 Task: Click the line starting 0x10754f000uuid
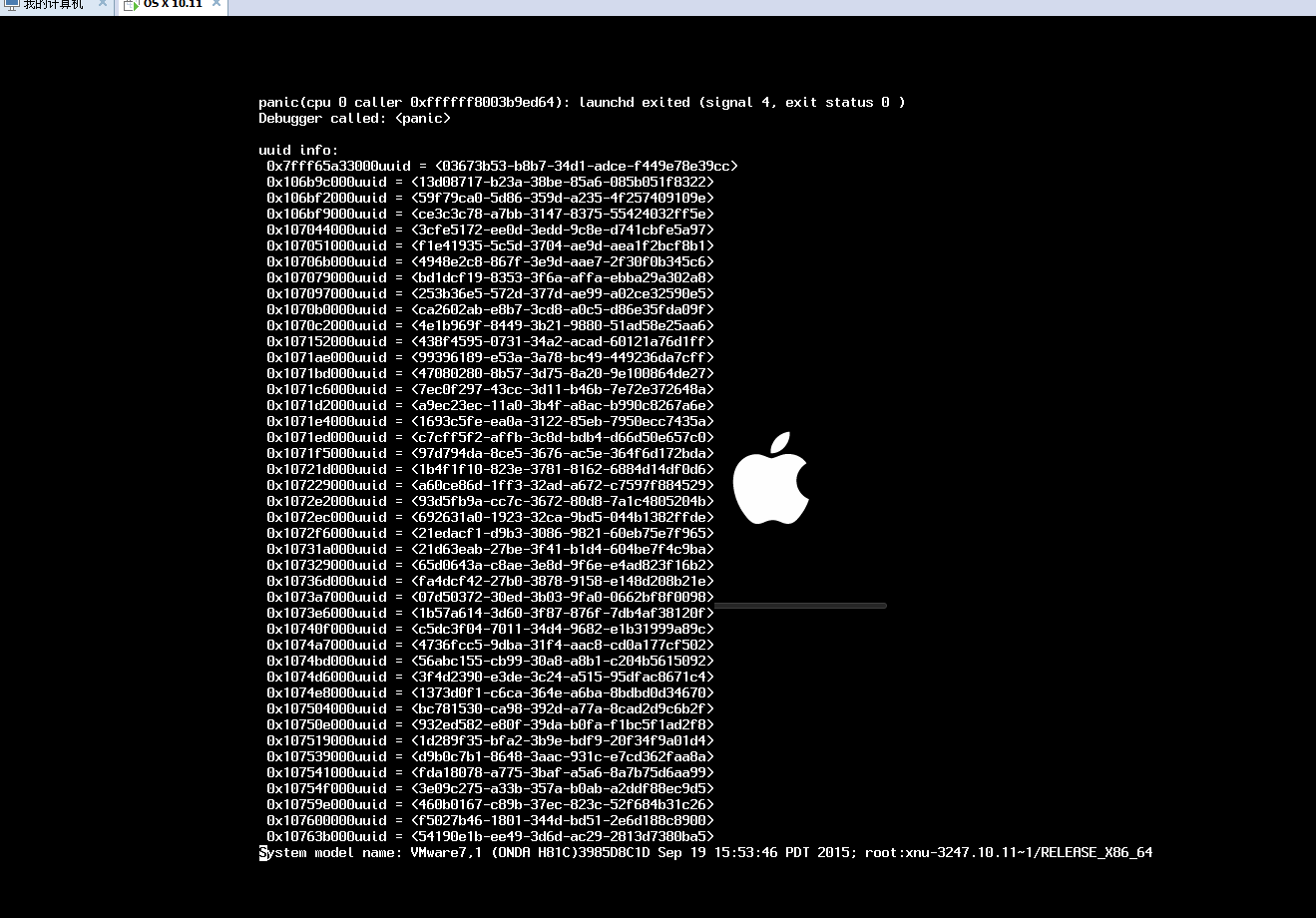tap(490, 788)
